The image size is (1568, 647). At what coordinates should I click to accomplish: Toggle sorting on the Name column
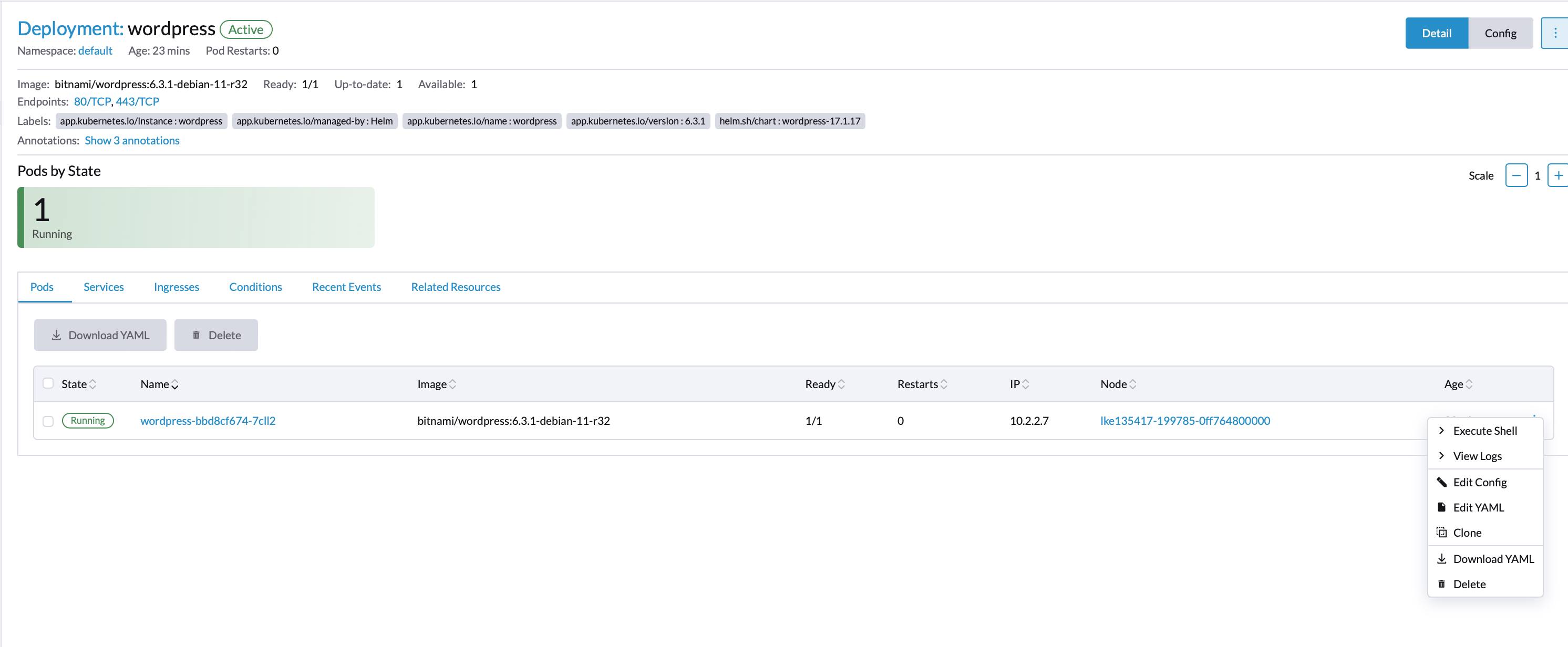tap(176, 384)
